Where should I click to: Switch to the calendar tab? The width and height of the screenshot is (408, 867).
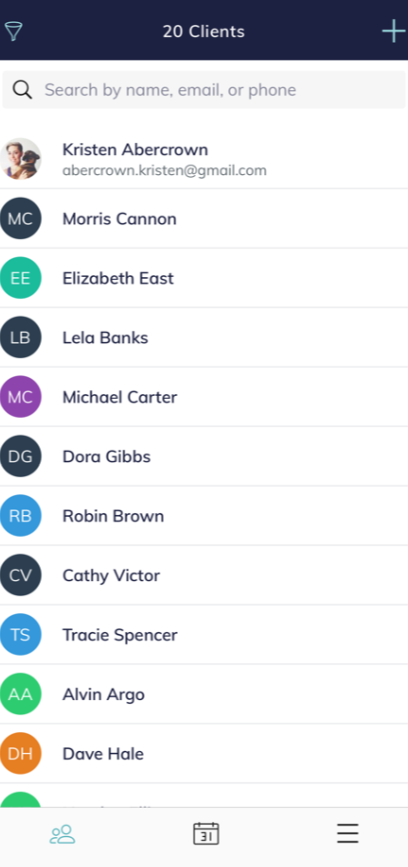tap(206, 833)
